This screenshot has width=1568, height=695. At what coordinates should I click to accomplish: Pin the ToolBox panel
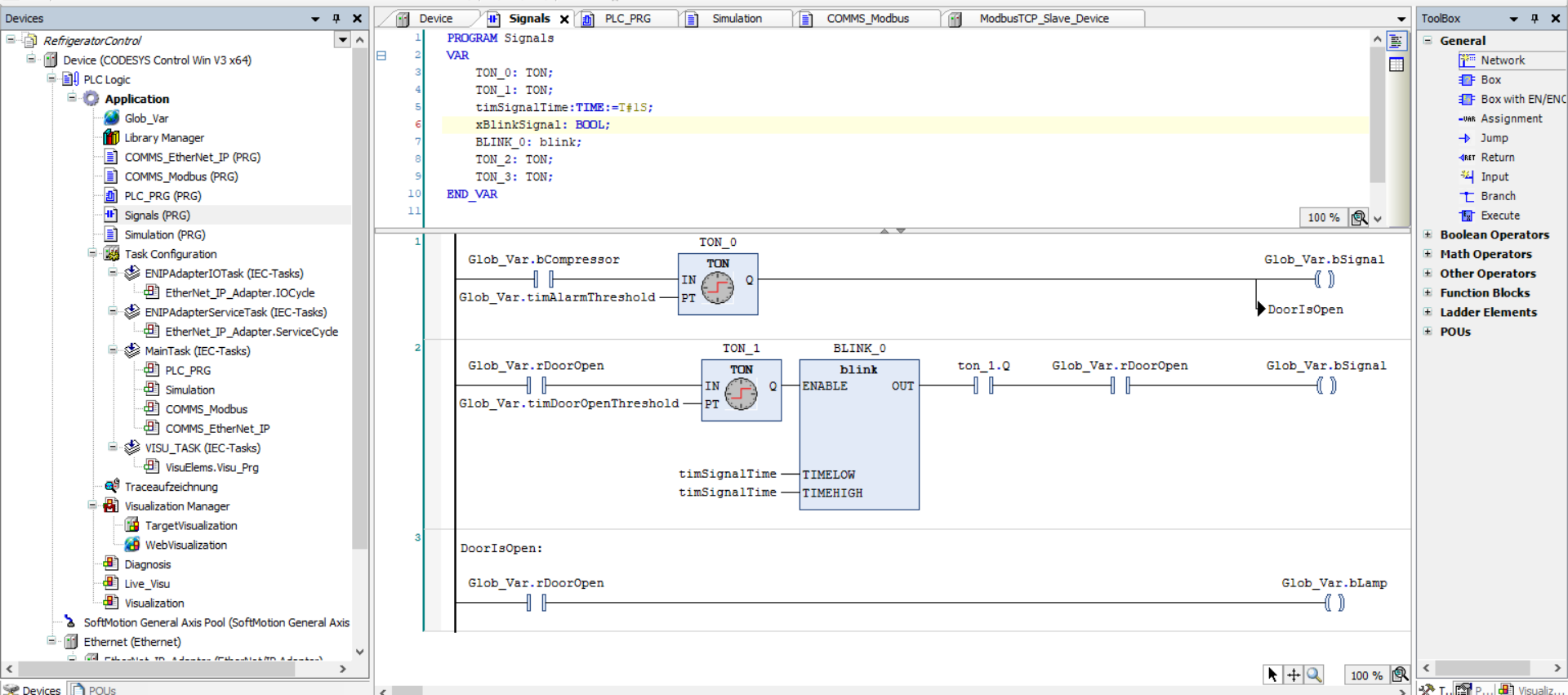click(1535, 19)
